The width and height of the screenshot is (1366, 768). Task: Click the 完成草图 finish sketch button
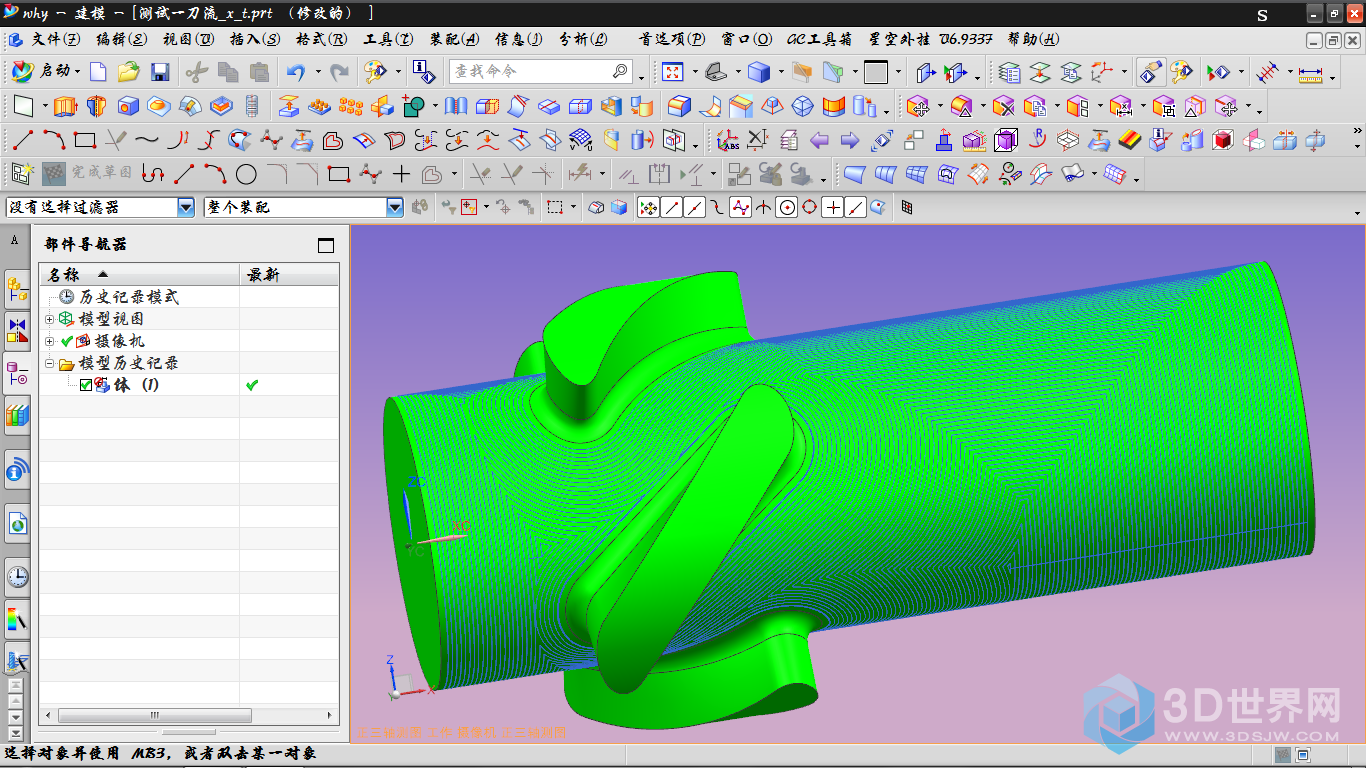(88, 174)
